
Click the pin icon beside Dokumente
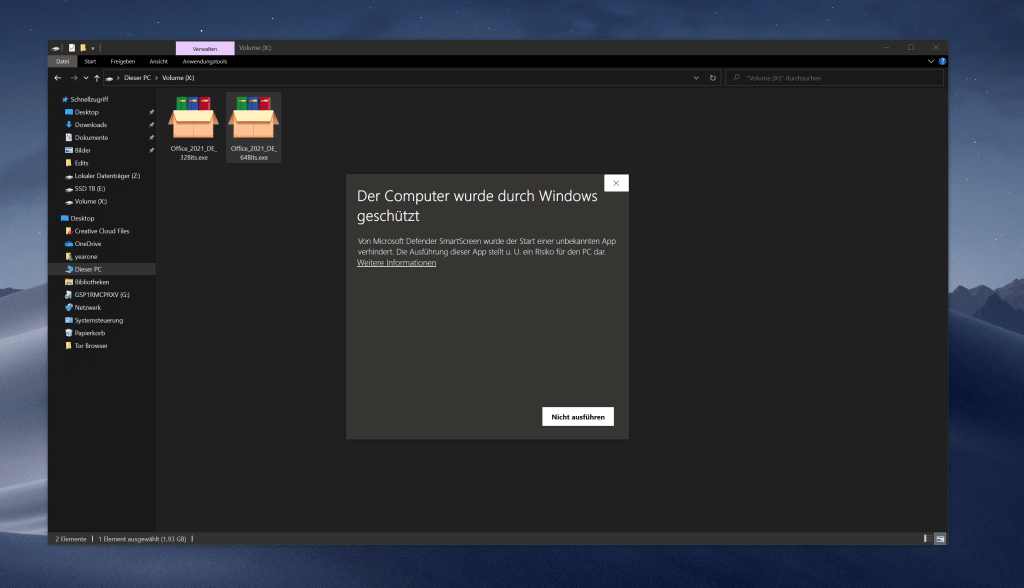[152, 138]
